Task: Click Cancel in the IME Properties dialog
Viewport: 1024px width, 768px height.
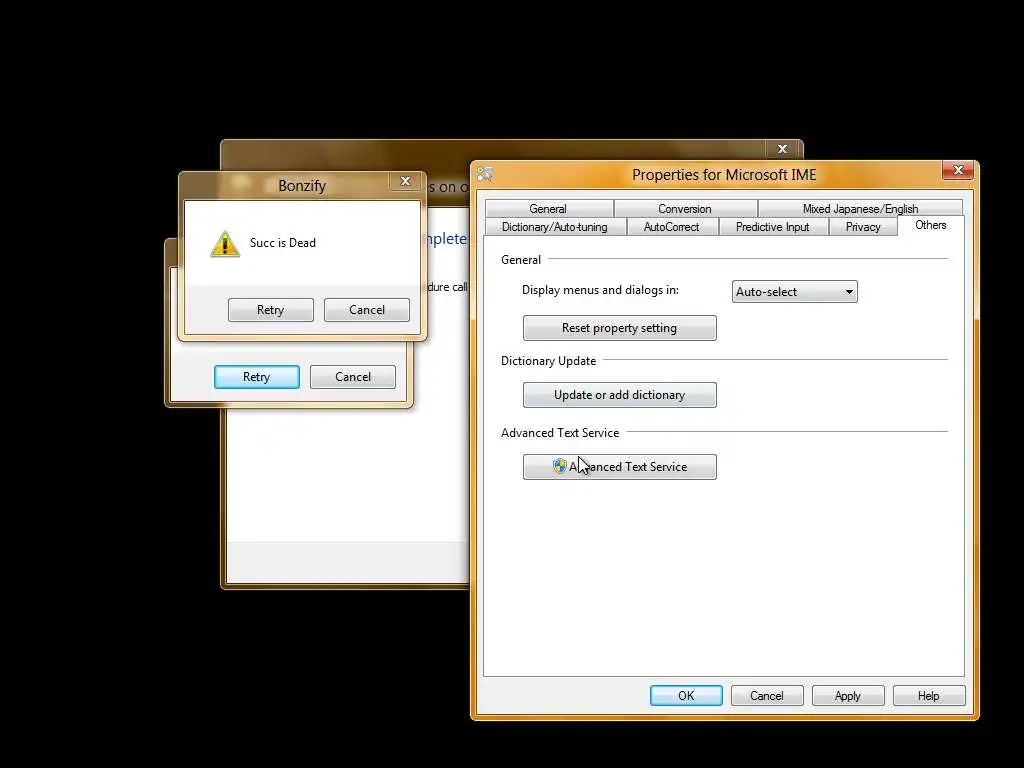Action: tap(767, 696)
